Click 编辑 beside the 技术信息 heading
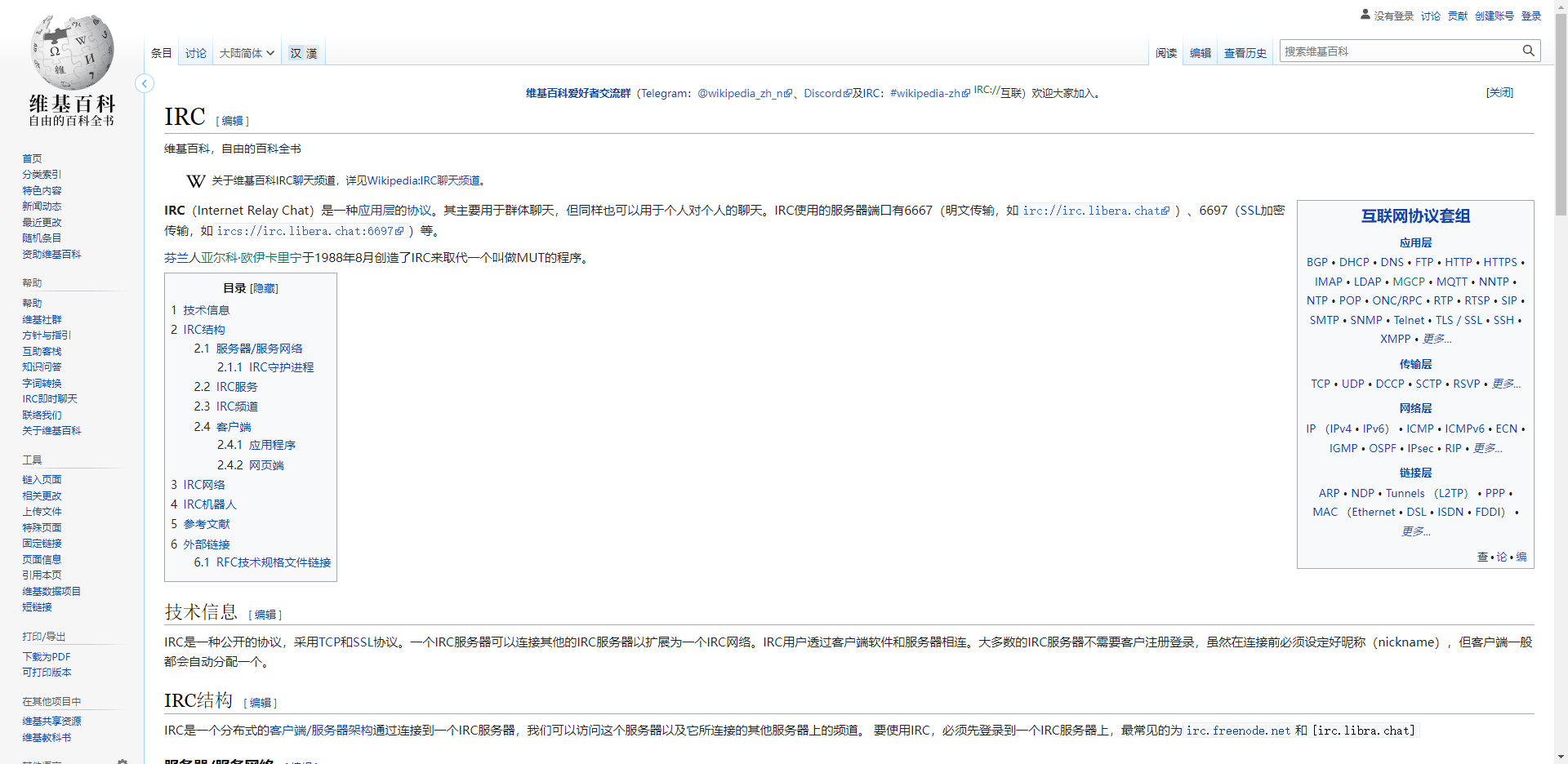The height and width of the screenshot is (764, 1568). click(x=265, y=615)
